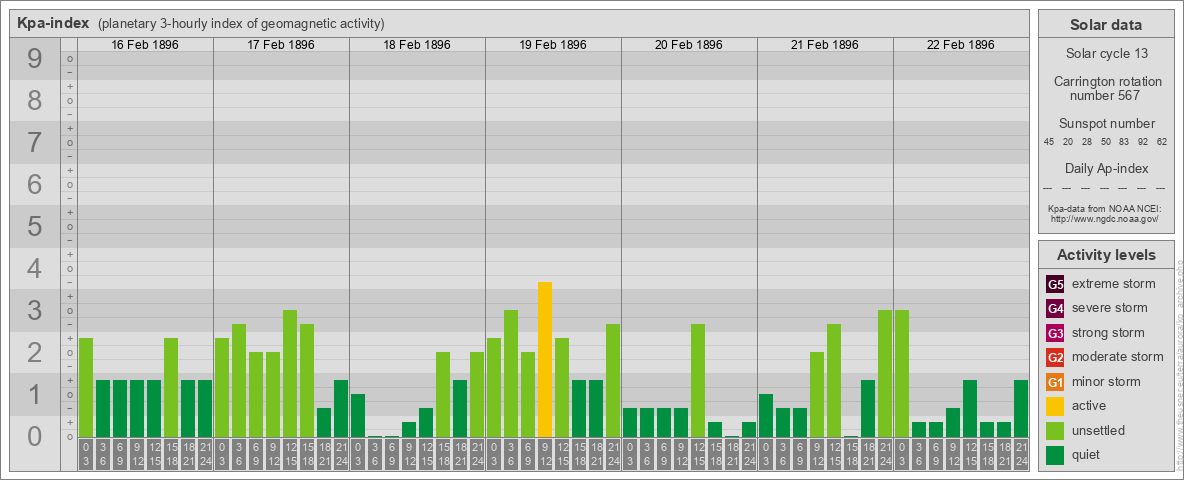1184x480 pixels.
Task: Click the Kp scale number 0
Action: pos(35,435)
